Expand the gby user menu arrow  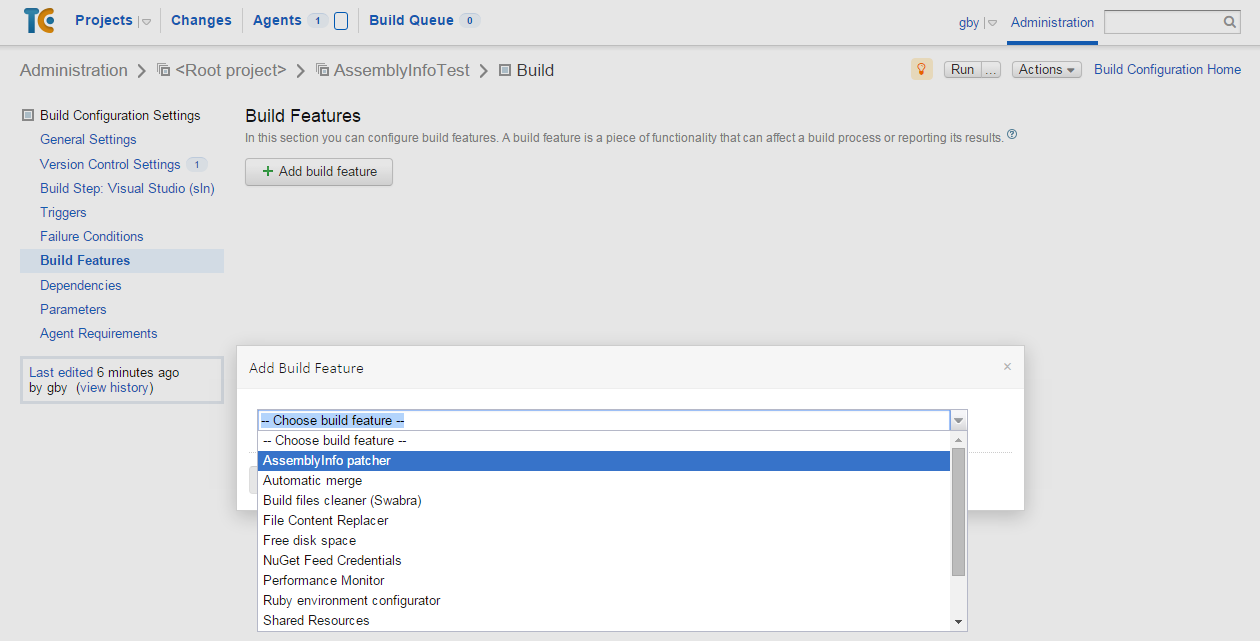coord(992,23)
